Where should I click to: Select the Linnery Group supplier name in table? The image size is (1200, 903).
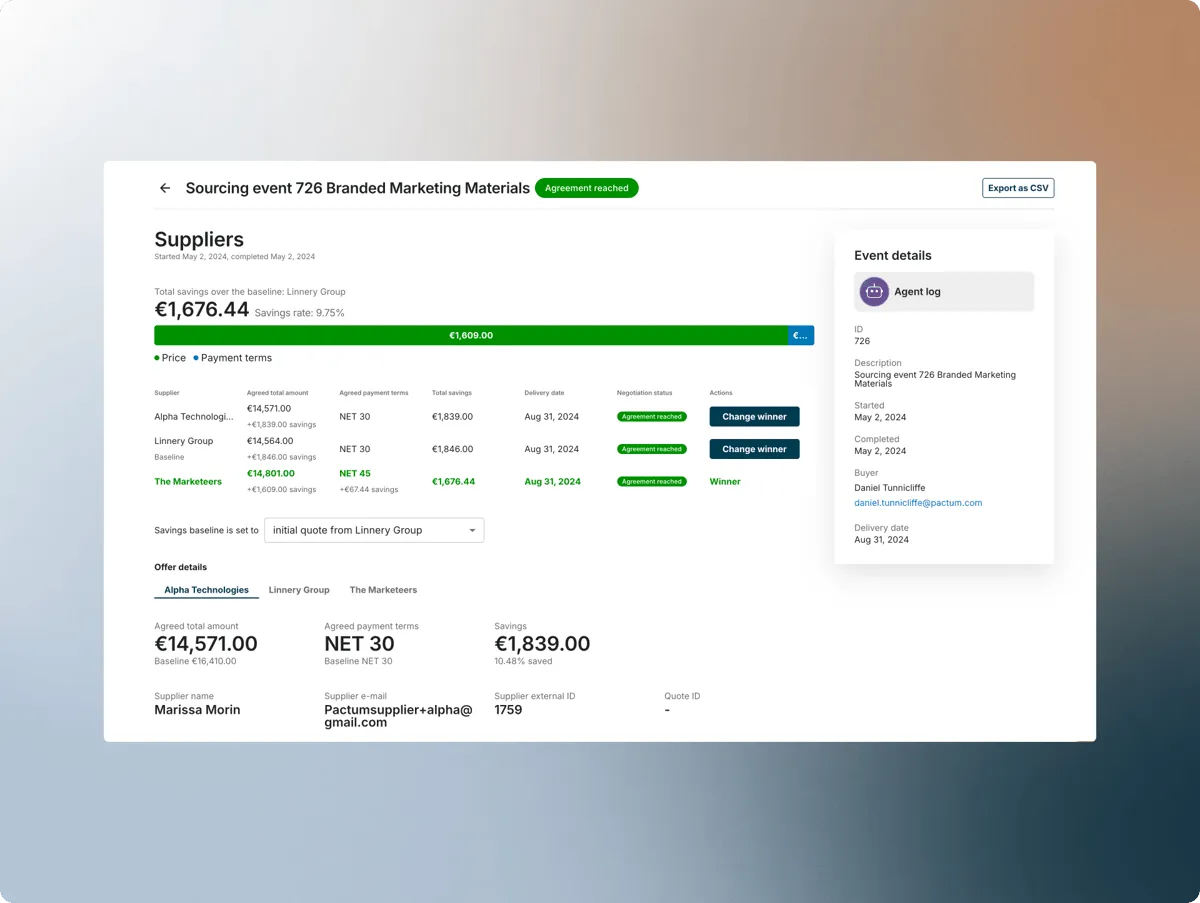coord(184,441)
